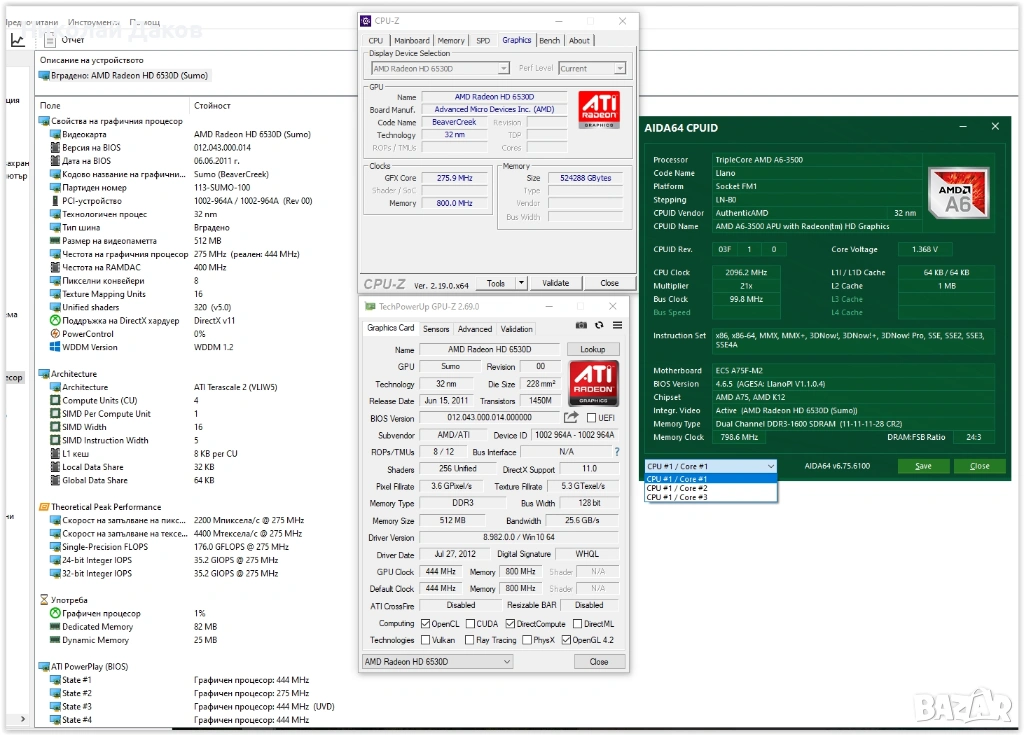This screenshot has height=735, width=1024.
Task: Click the GPU-Z refresh icon
Action: 599,325
